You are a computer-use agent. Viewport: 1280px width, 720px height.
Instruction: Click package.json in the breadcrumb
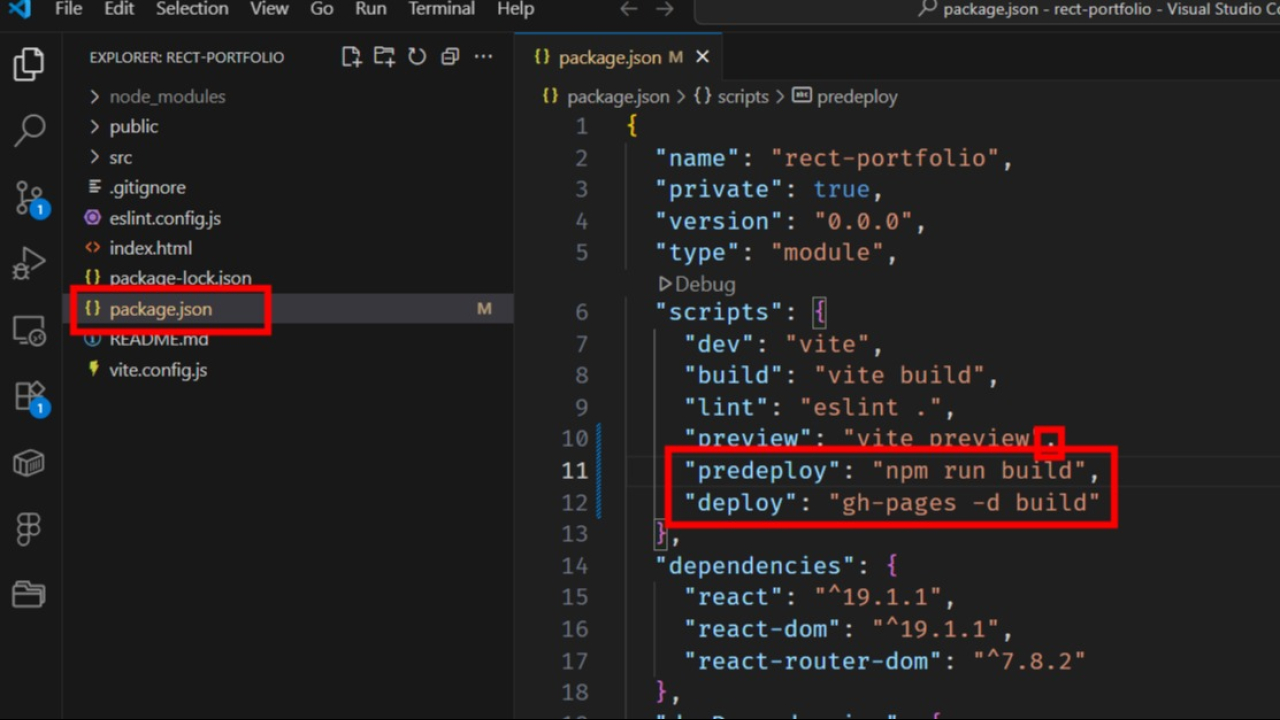pyautogui.click(x=617, y=97)
